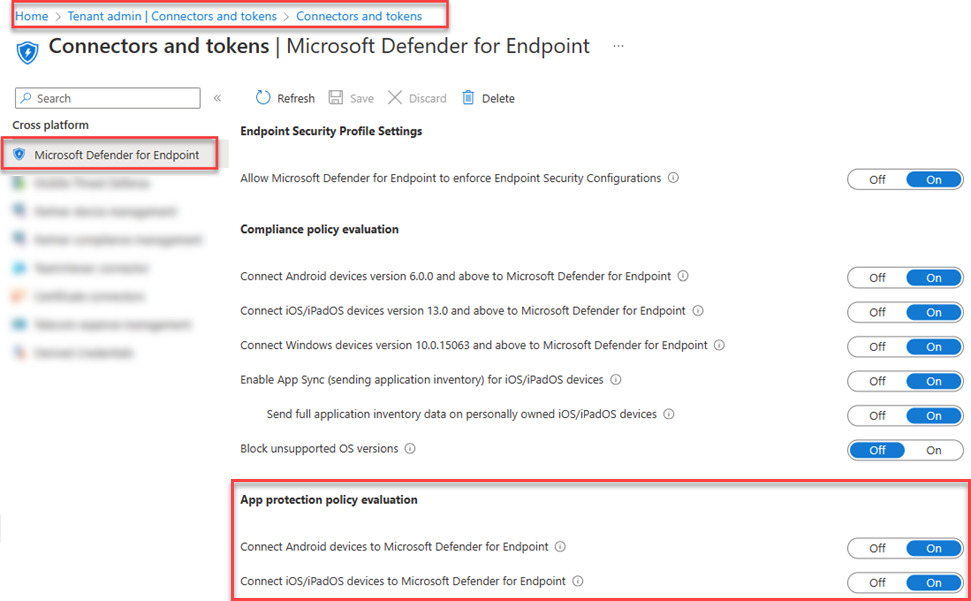Select Microsoft Defender for Endpoint shield icon in sidebar
This screenshot has height=601, width=971.
click(x=19, y=153)
